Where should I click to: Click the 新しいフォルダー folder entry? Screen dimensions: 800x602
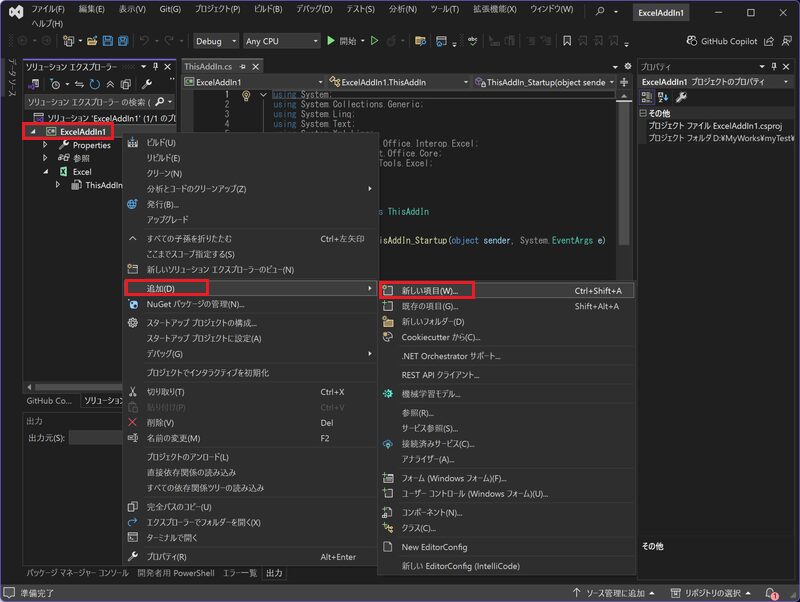[432, 322]
